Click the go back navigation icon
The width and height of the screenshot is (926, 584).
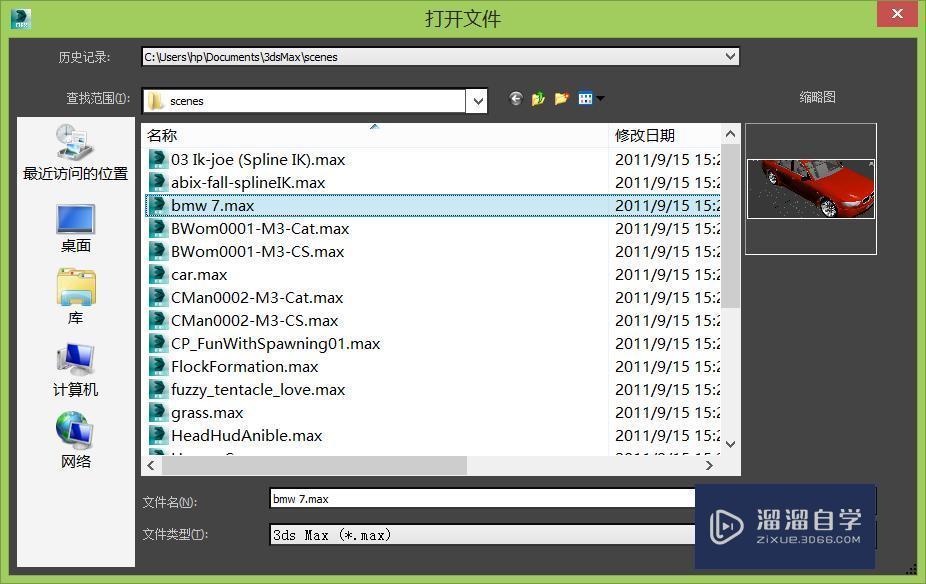[516, 99]
